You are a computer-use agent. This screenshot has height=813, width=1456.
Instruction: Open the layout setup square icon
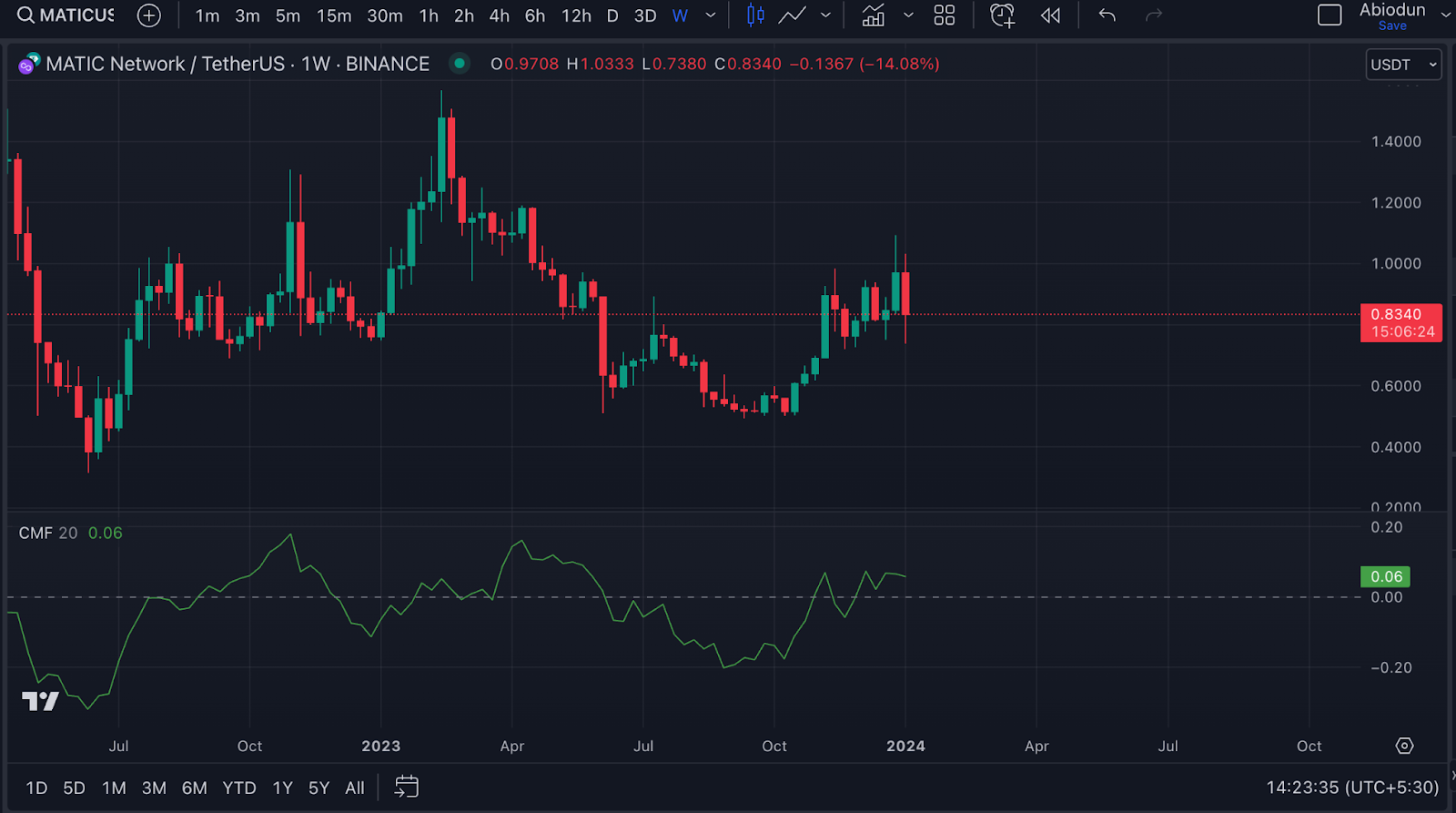pos(1330,15)
